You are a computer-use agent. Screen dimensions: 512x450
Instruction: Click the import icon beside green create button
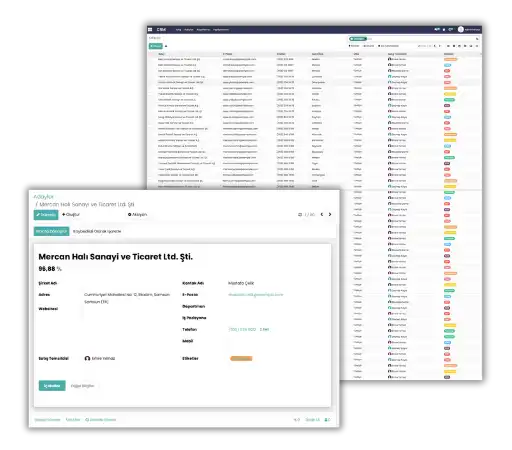click(166, 46)
